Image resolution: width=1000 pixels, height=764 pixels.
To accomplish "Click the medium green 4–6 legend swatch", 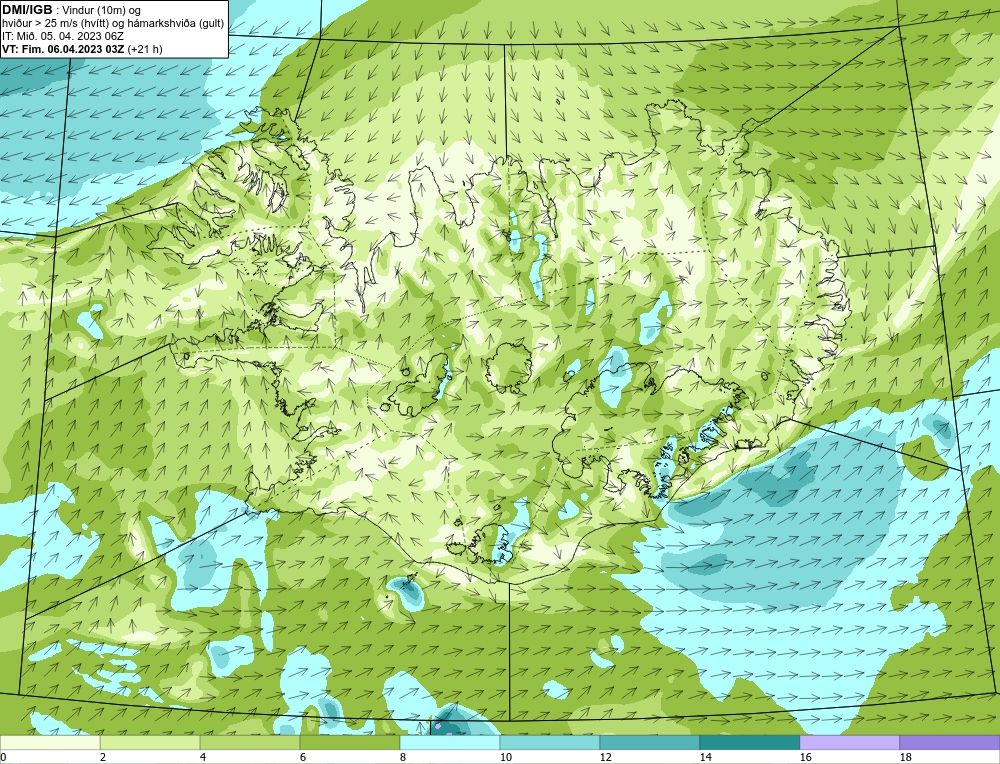I will coord(250,742).
